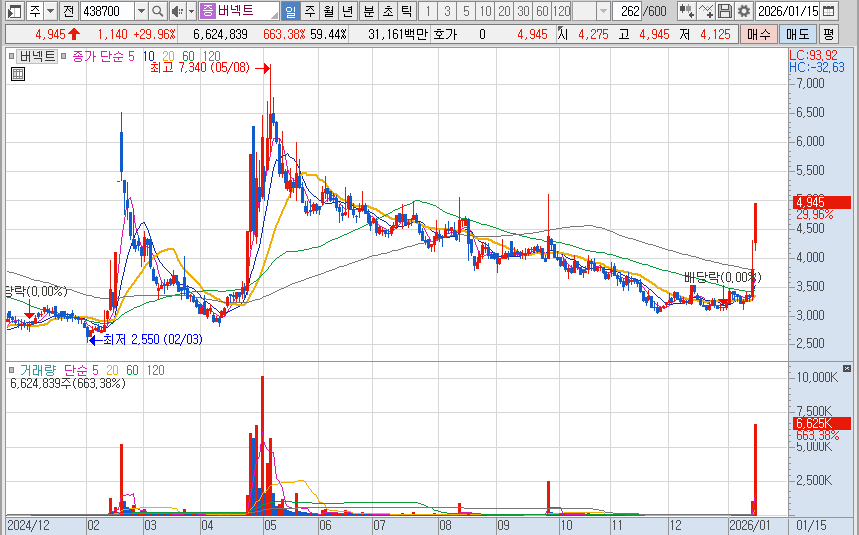Save chart with floppy disk icon
This screenshot has height=535, width=859.
(724, 10)
